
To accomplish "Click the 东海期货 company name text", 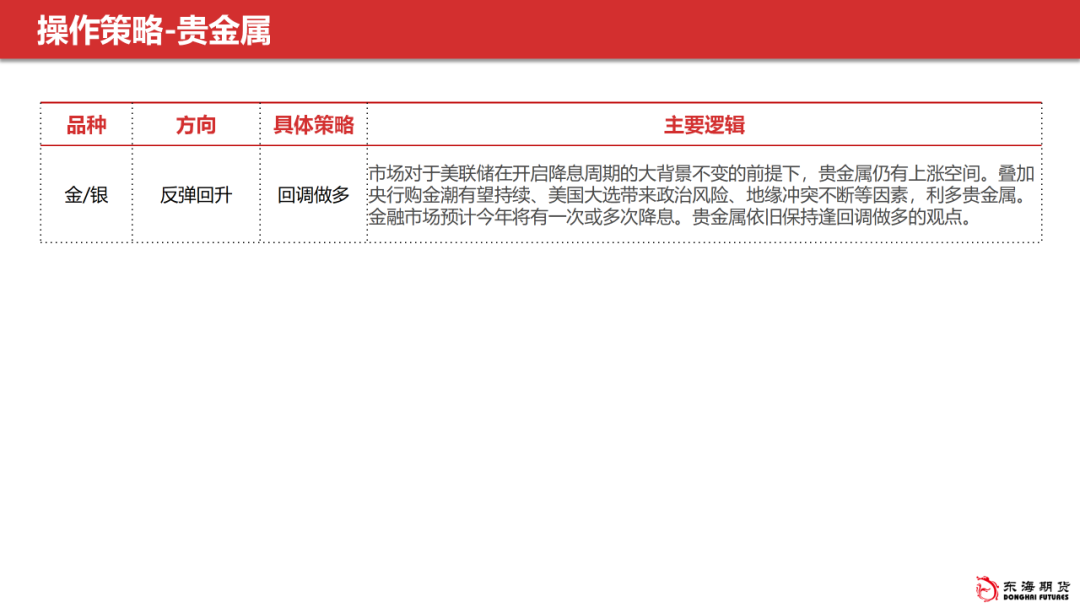I will 1037,587.
